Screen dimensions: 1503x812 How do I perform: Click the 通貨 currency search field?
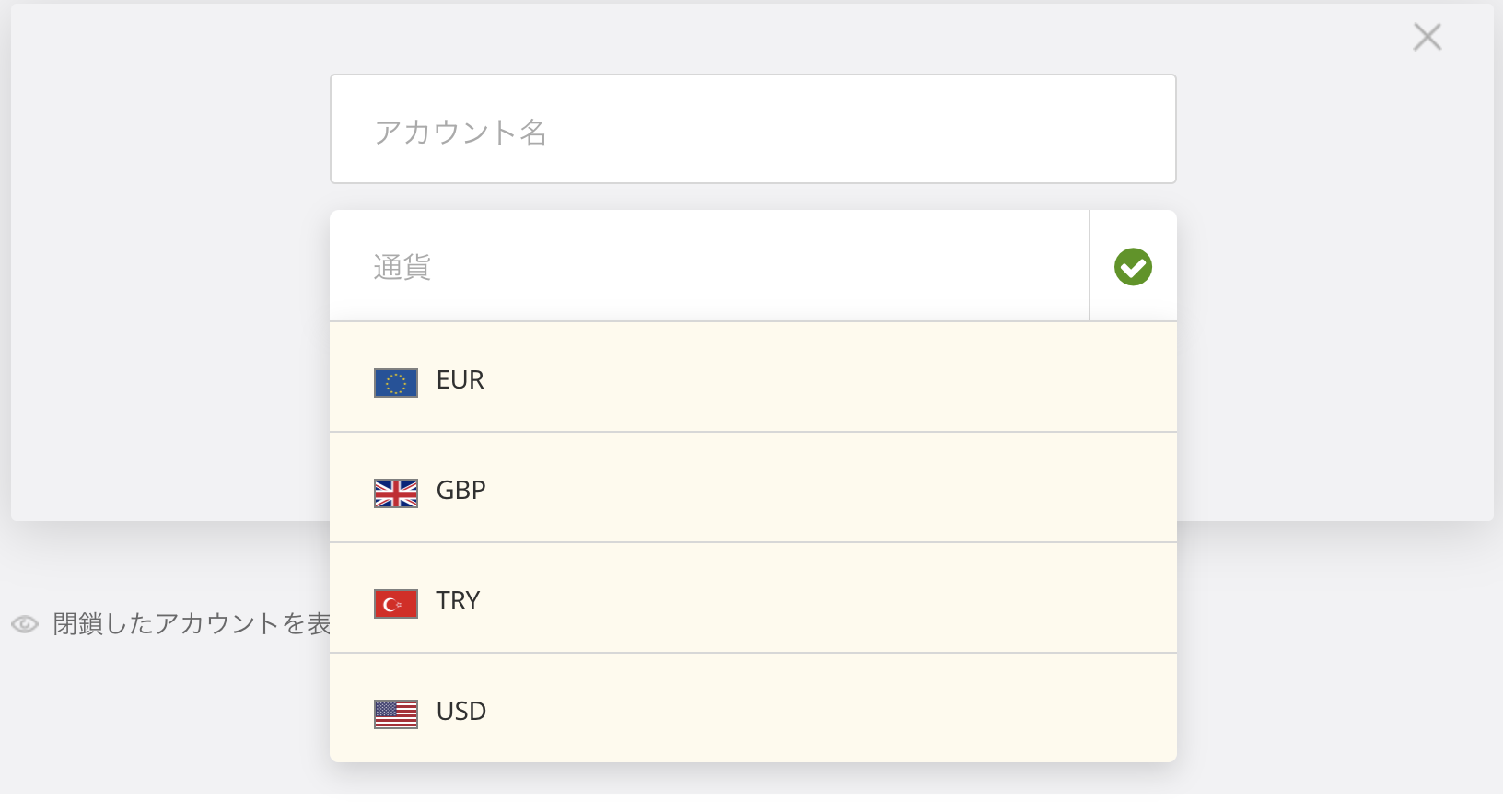pos(709,266)
